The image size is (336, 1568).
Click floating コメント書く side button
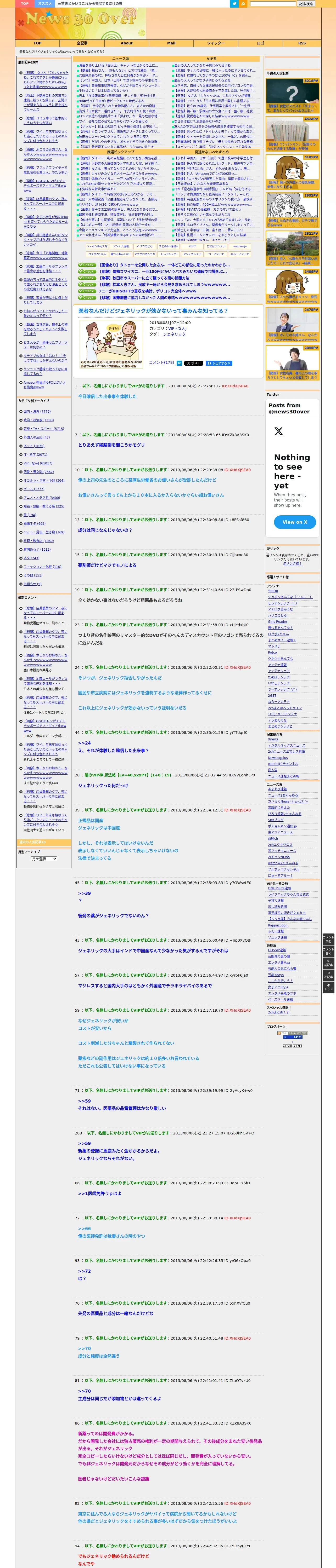point(328,952)
